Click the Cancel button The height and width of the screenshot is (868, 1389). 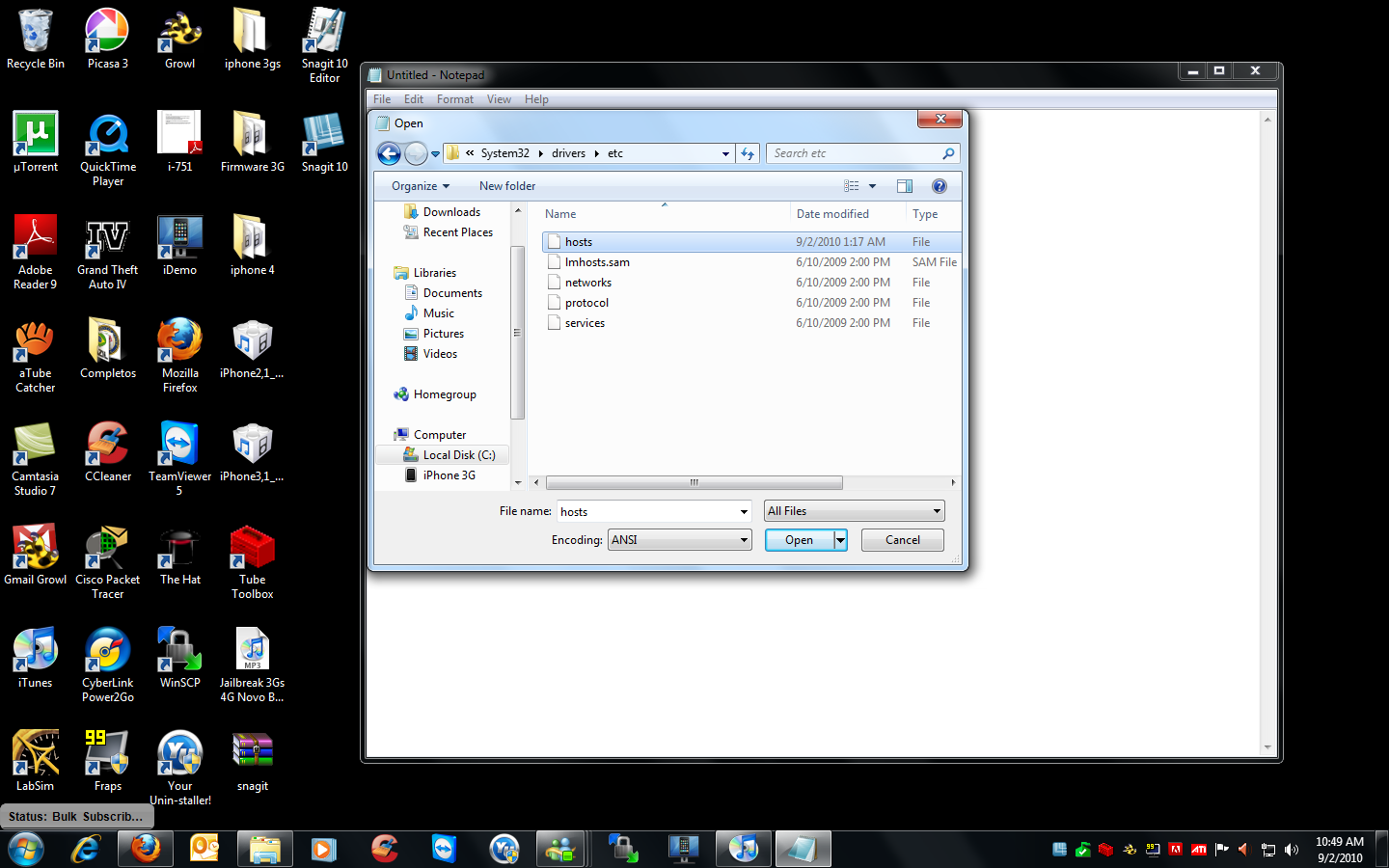coord(903,540)
